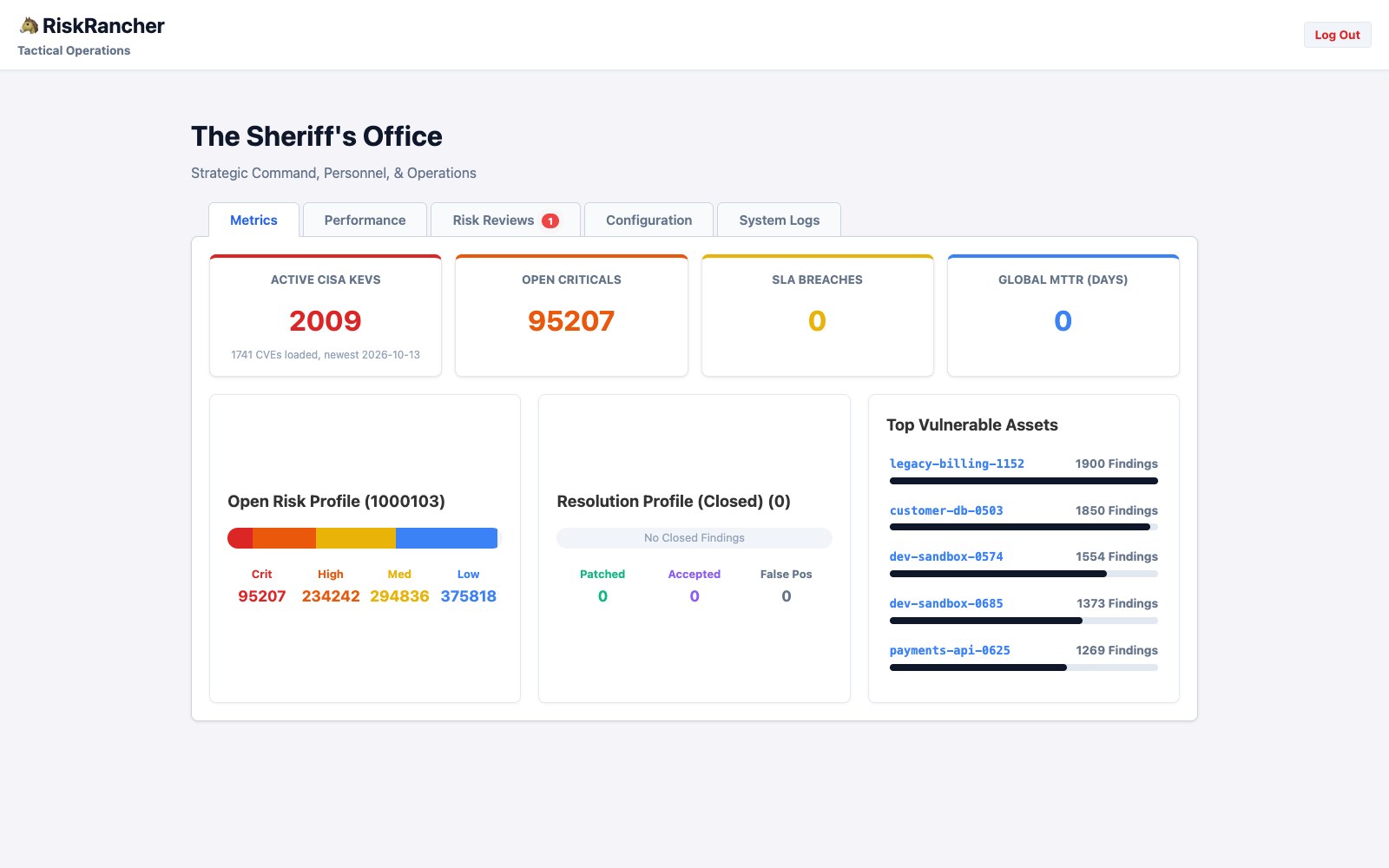Click the RiskRancher brand name
Viewport: 1389px width, 868px height.
coord(103,26)
